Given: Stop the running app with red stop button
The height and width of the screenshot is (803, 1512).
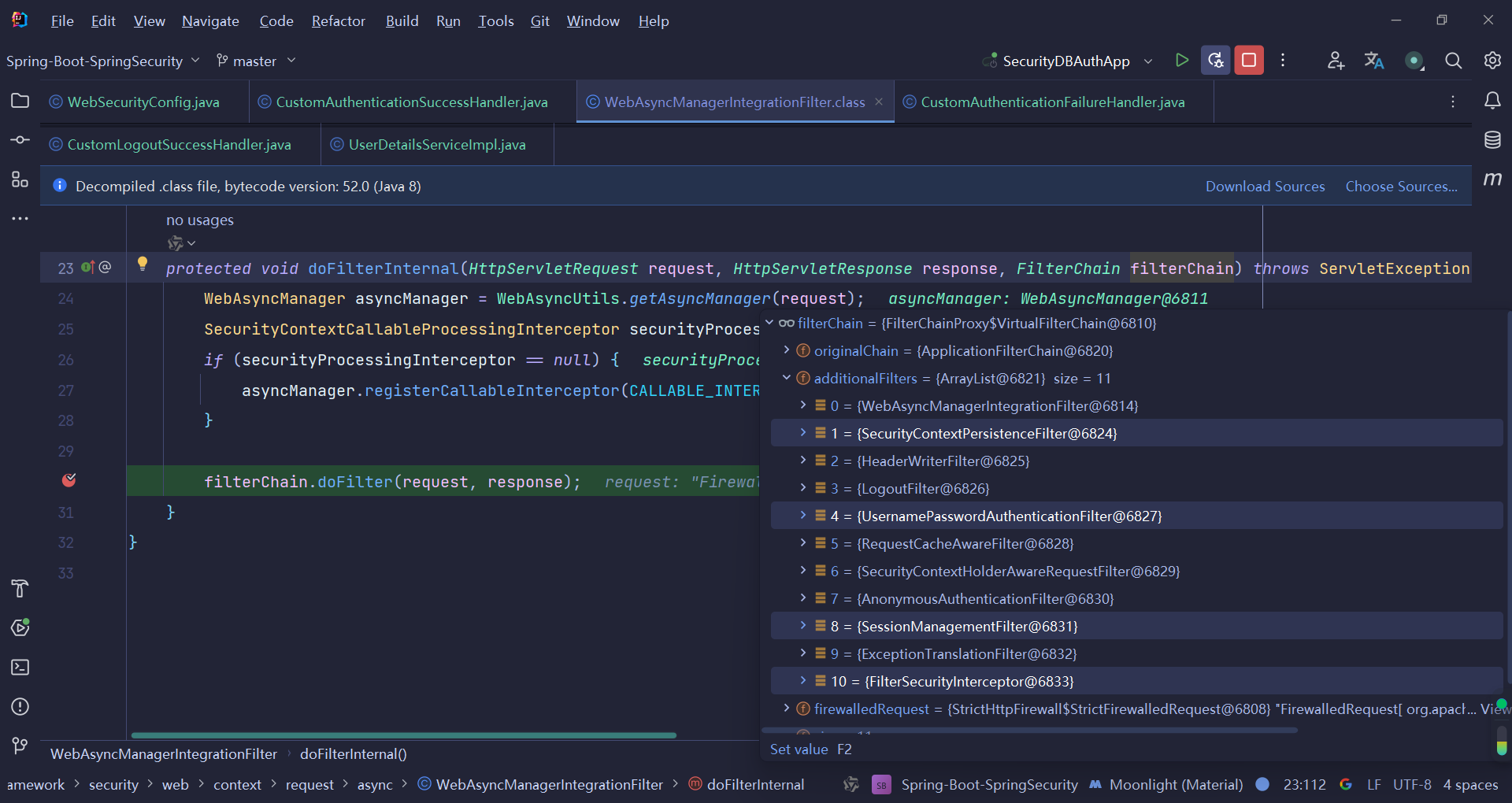Looking at the screenshot, I should click(x=1249, y=61).
